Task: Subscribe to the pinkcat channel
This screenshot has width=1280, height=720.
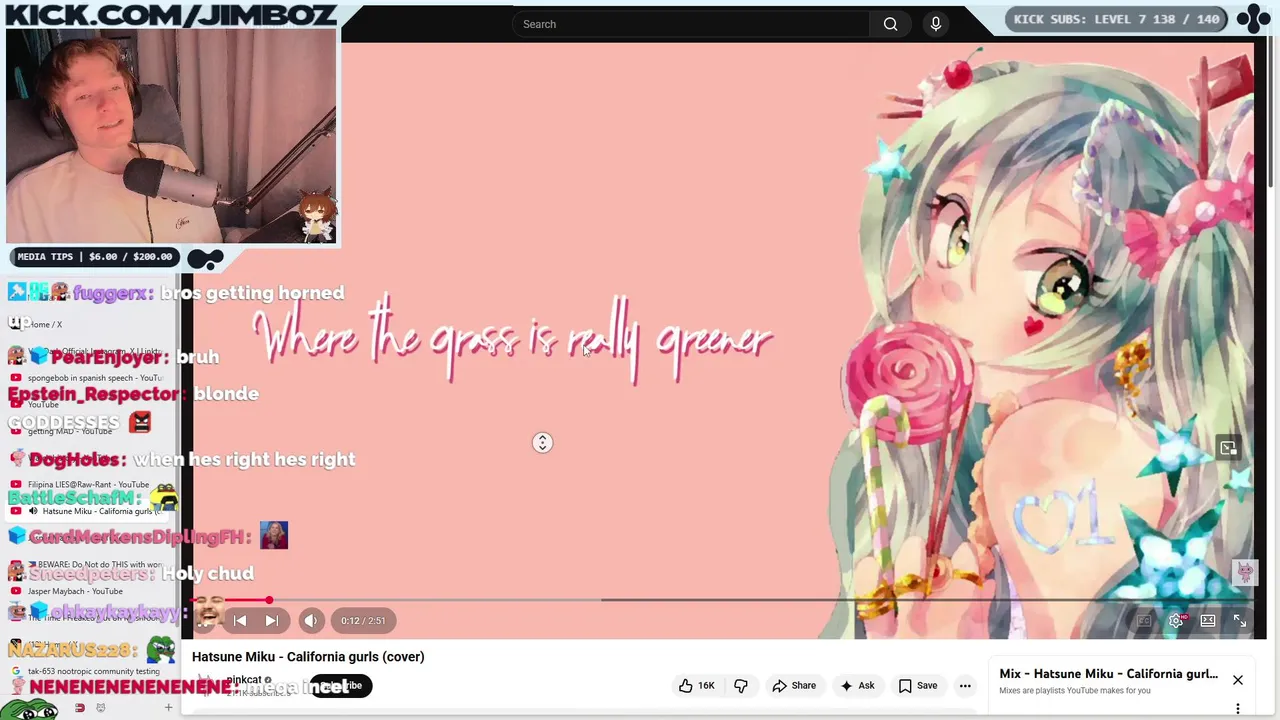Action: click(x=341, y=686)
